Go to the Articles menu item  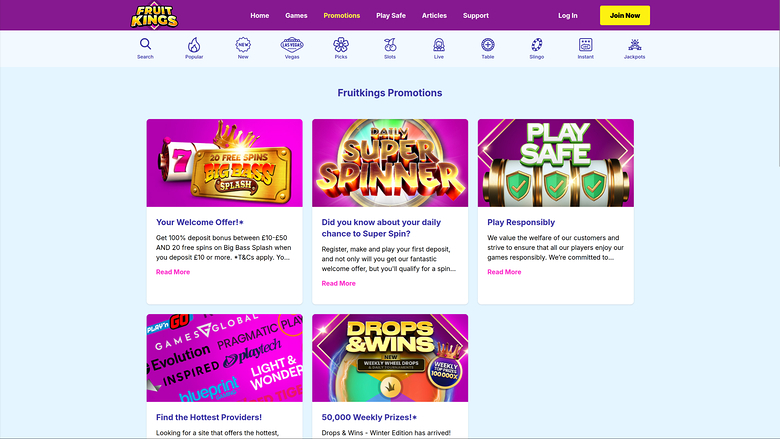point(434,15)
